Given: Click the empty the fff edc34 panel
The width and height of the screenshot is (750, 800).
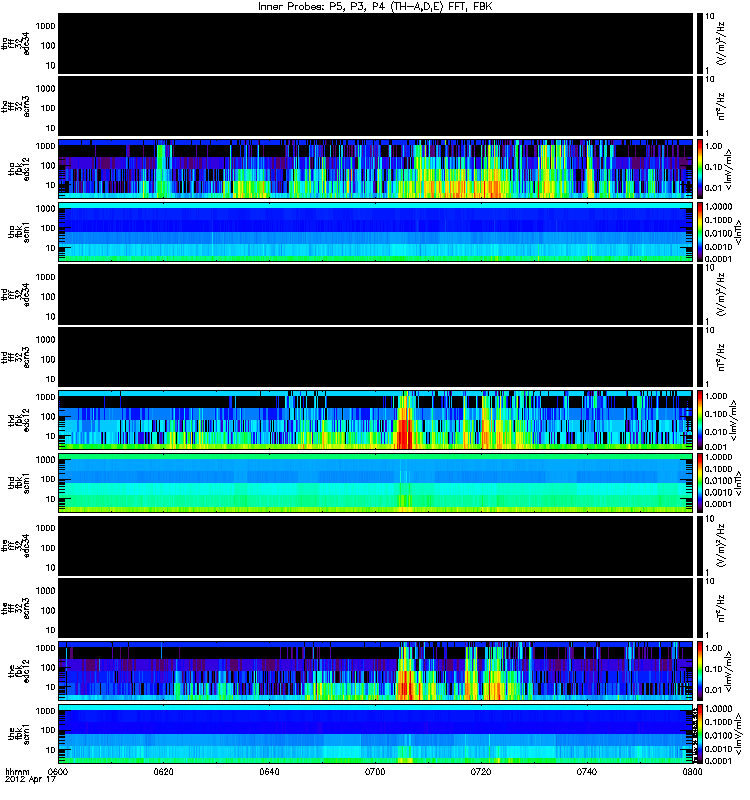Looking at the screenshot, I should click(x=376, y=546).
